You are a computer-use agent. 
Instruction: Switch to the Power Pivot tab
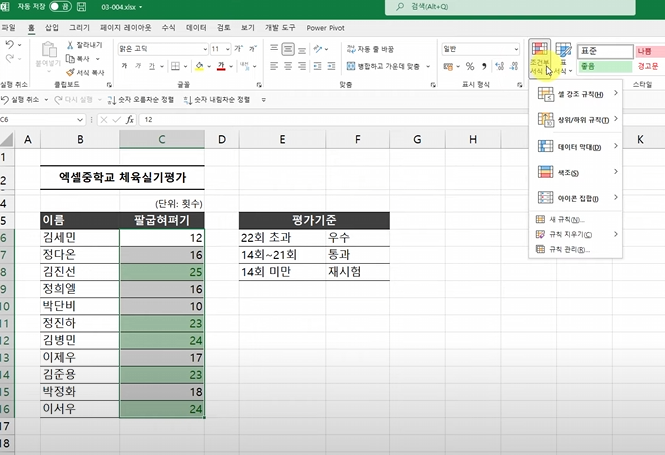(x=325, y=28)
